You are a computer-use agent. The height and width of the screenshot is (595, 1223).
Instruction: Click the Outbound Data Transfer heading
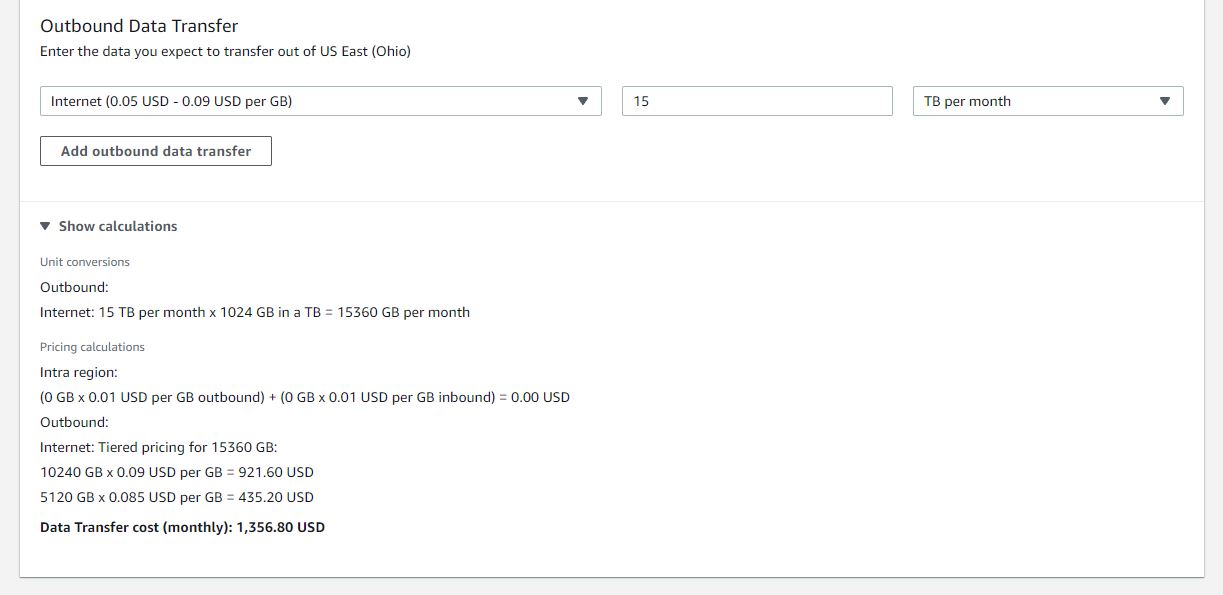[139, 26]
